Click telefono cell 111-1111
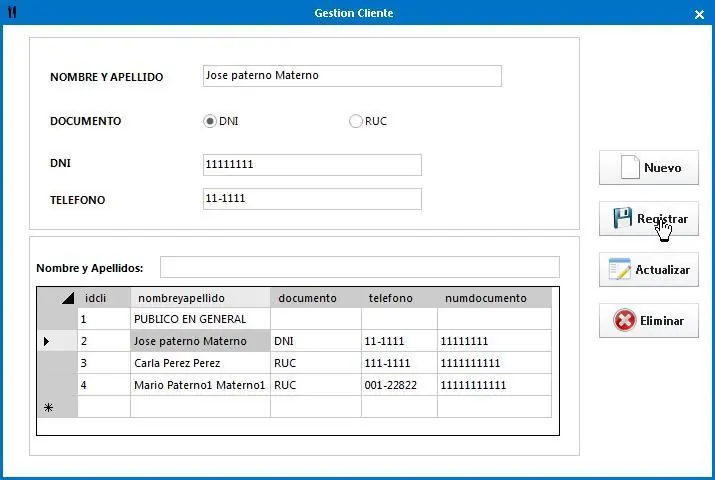This screenshot has height=480, width=715. coord(399,363)
